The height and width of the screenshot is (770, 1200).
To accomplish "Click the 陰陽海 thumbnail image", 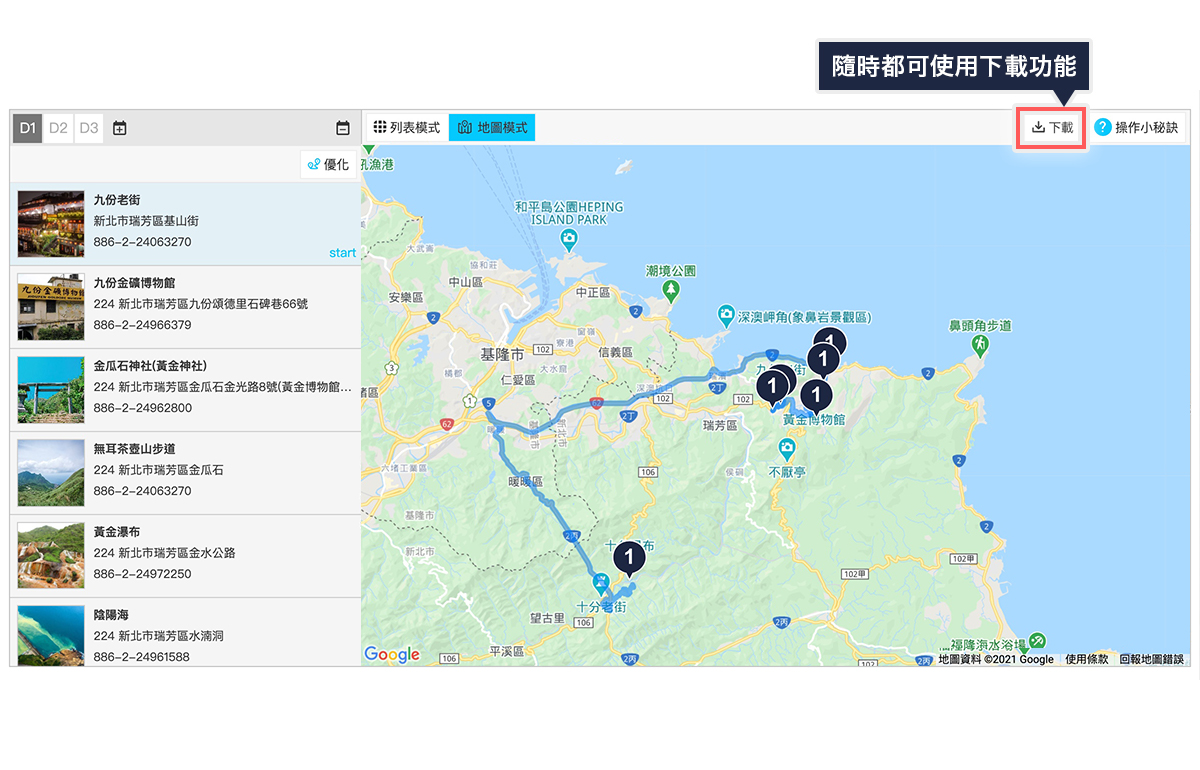I will [x=51, y=635].
